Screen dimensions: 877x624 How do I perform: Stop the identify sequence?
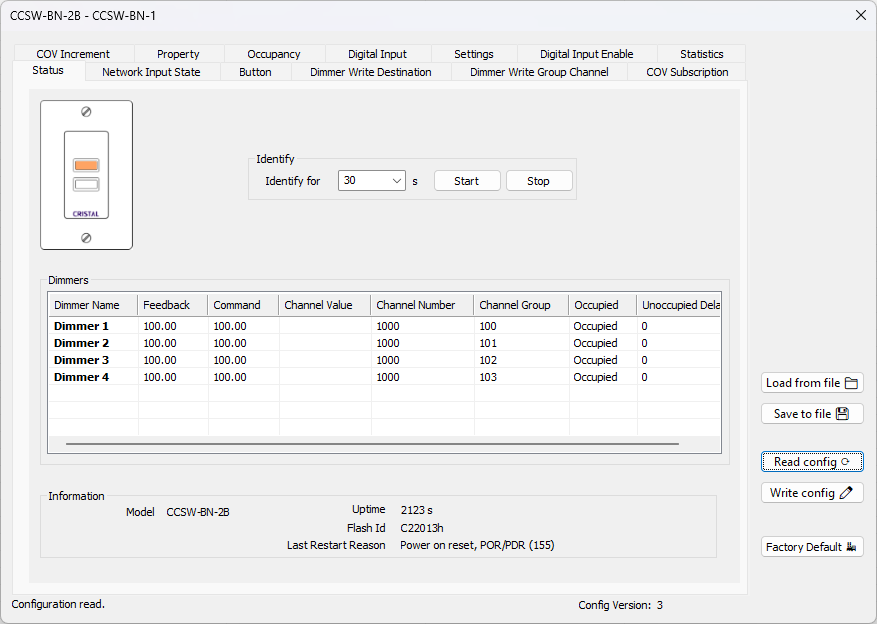539,181
